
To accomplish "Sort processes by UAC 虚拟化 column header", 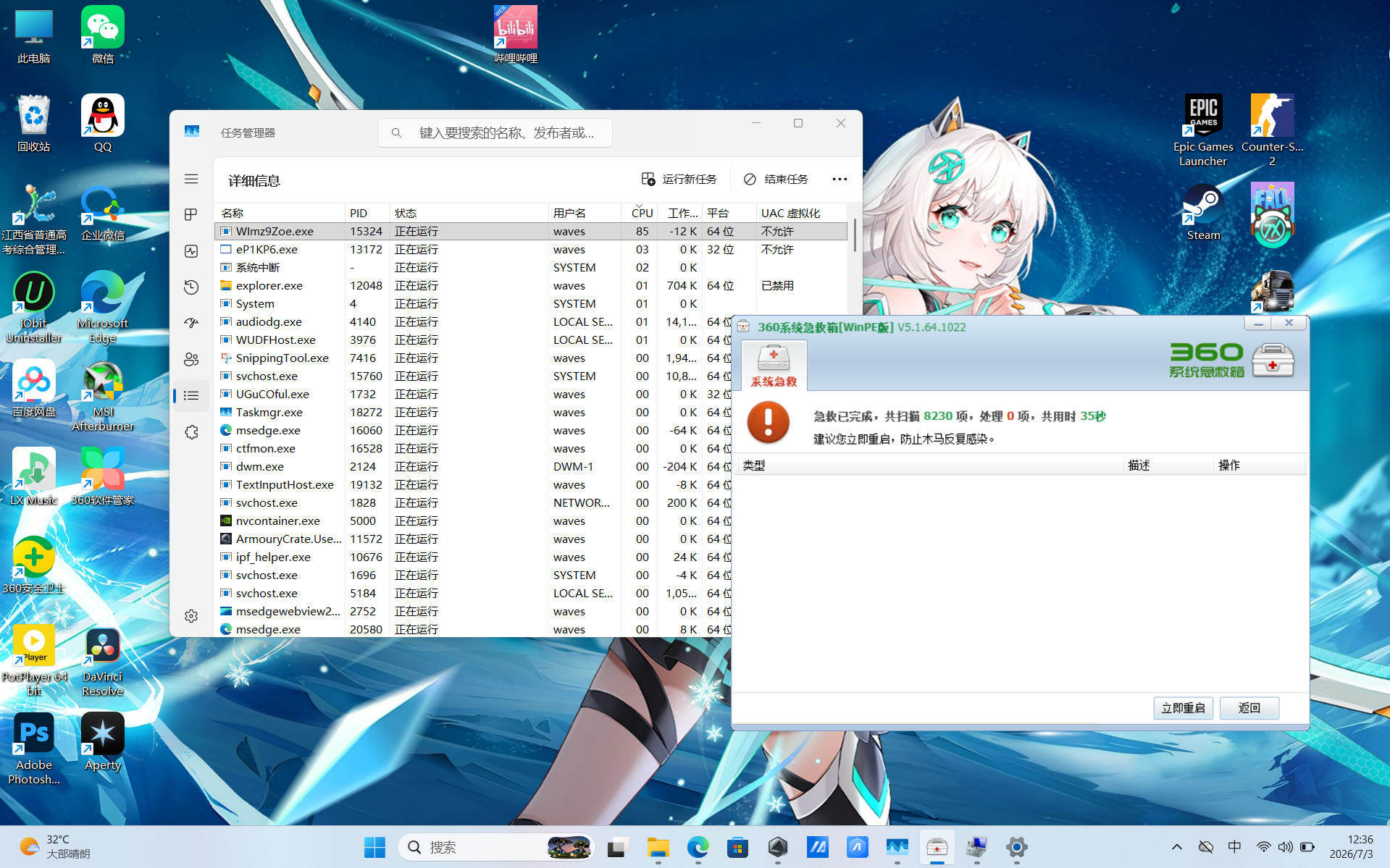I will (801, 213).
